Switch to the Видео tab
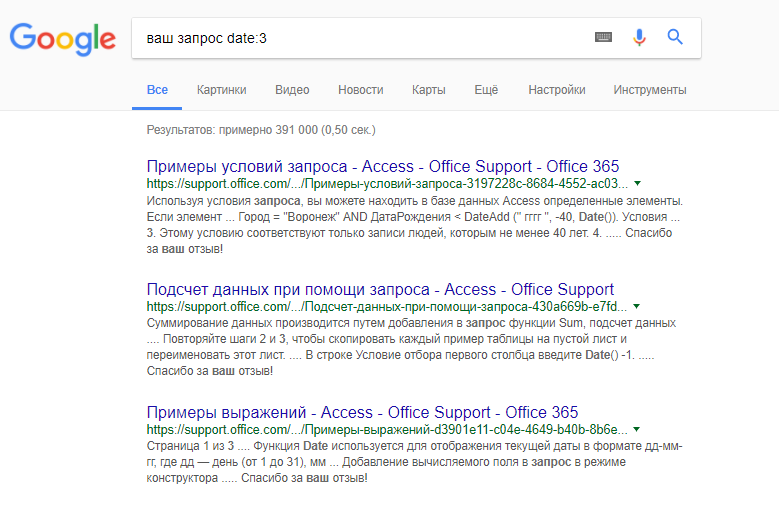The height and width of the screenshot is (505, 779). tap(292, 90)
